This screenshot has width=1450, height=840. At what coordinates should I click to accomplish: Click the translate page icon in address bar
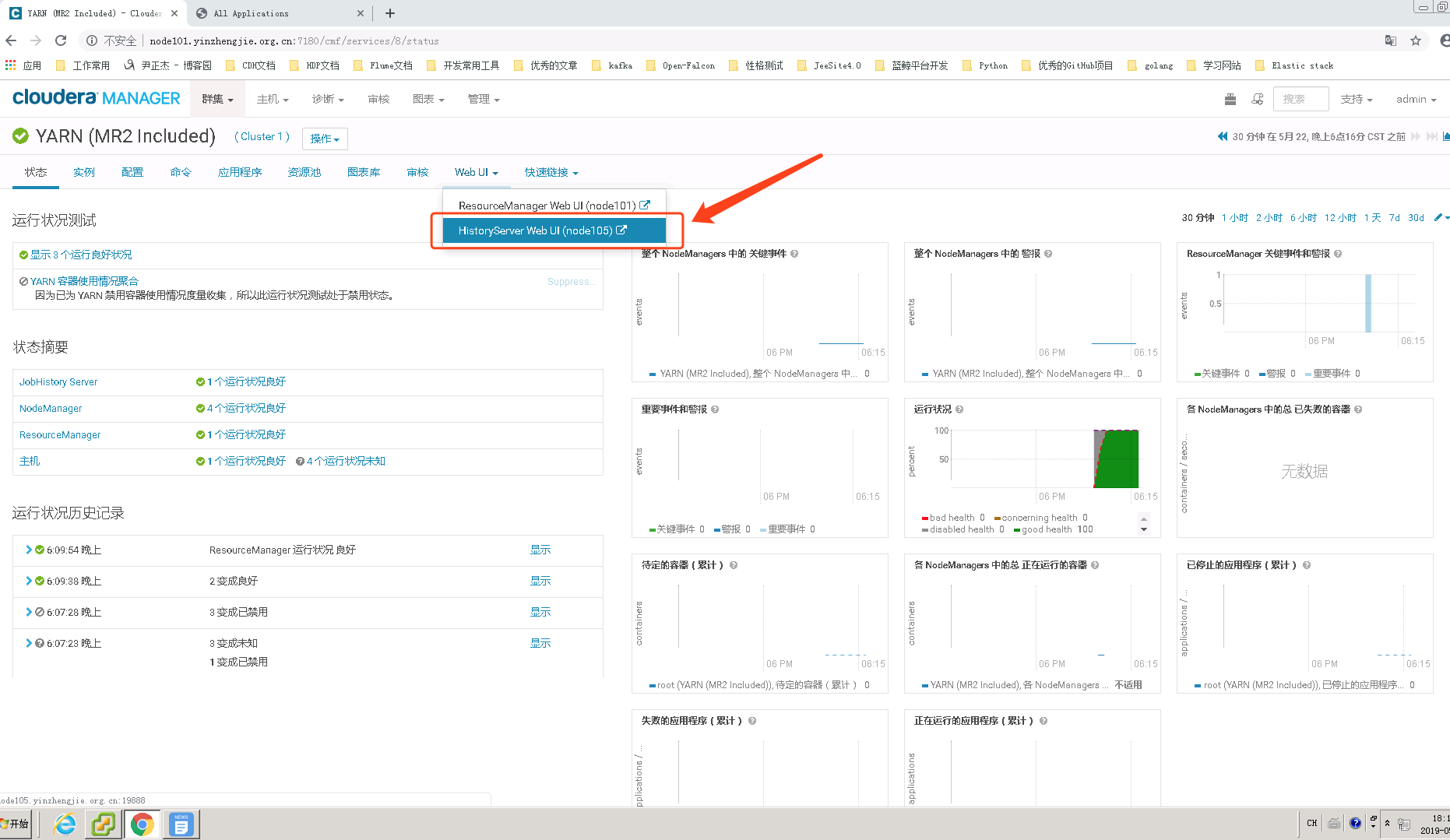point(1391,40)
